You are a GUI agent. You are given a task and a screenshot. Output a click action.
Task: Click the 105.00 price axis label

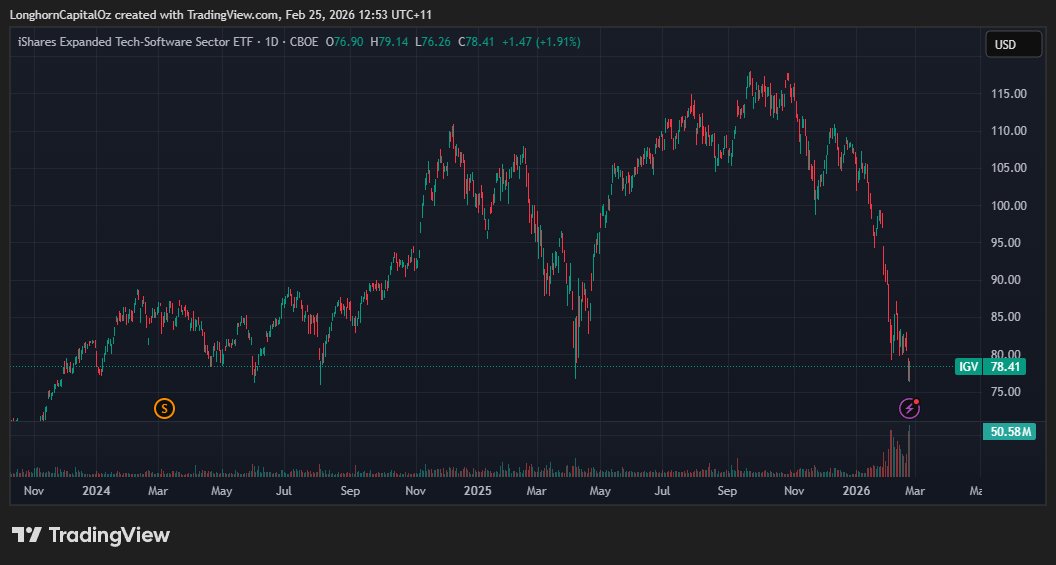1008,168
